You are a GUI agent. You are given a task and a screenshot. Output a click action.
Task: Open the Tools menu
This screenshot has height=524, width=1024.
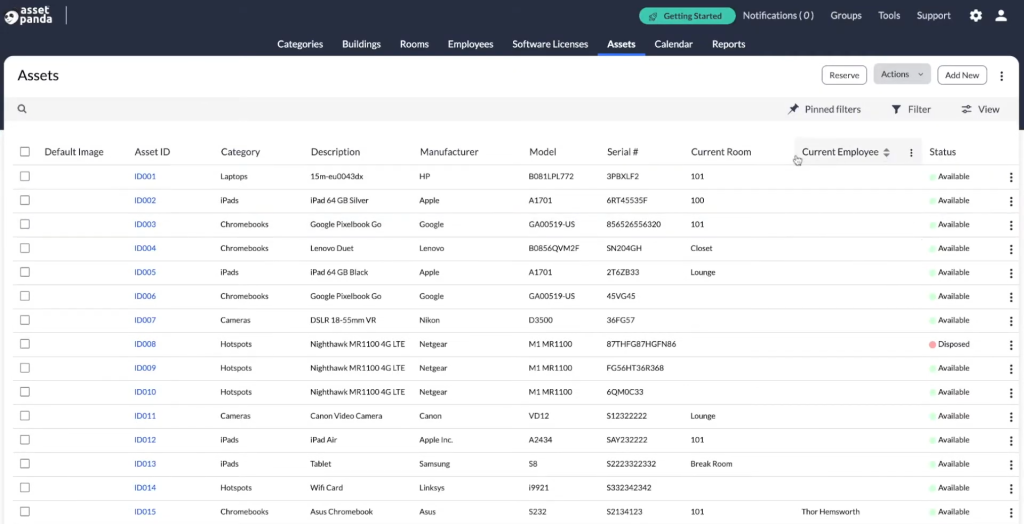889,16
